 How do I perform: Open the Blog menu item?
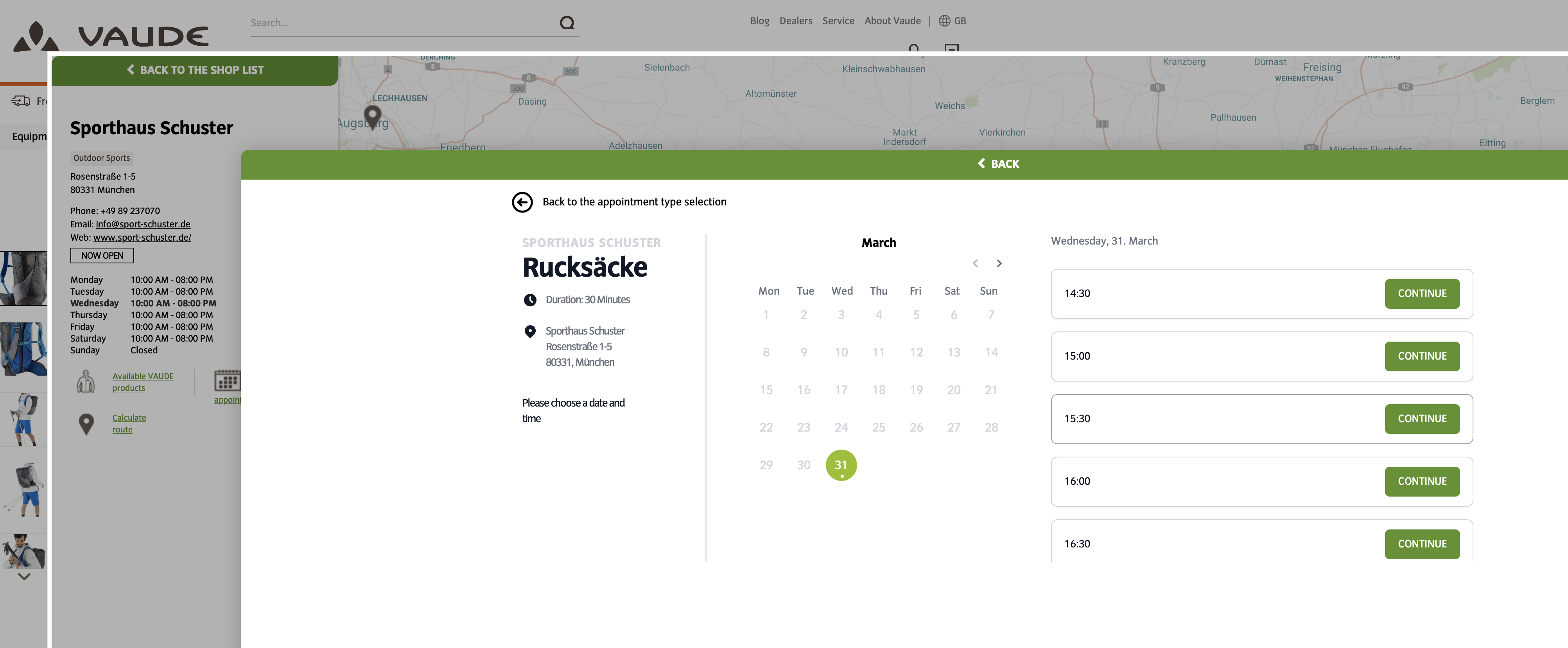(759, 21)
